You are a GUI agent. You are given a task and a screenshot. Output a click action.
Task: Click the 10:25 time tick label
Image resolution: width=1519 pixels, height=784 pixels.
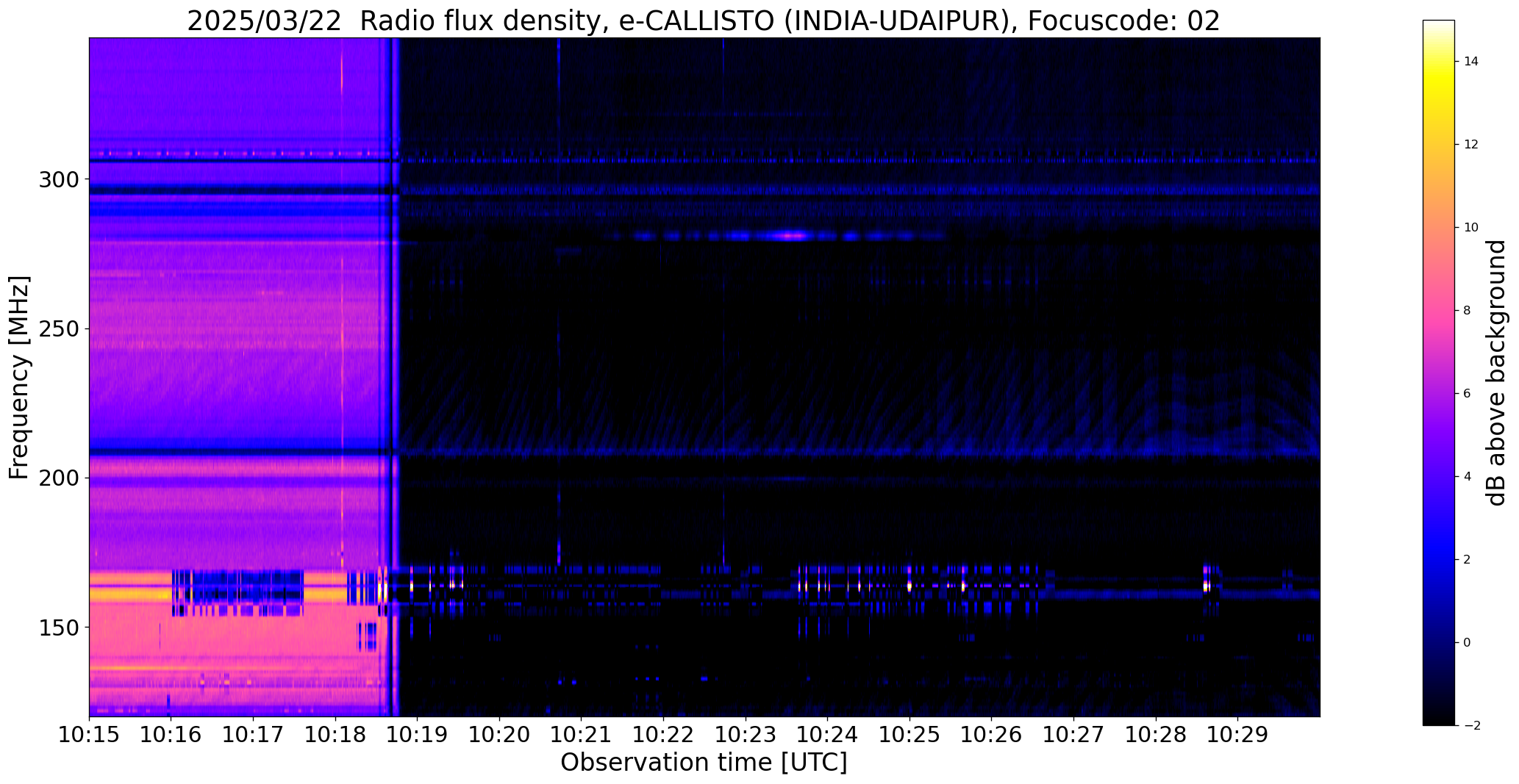point(910,734)
